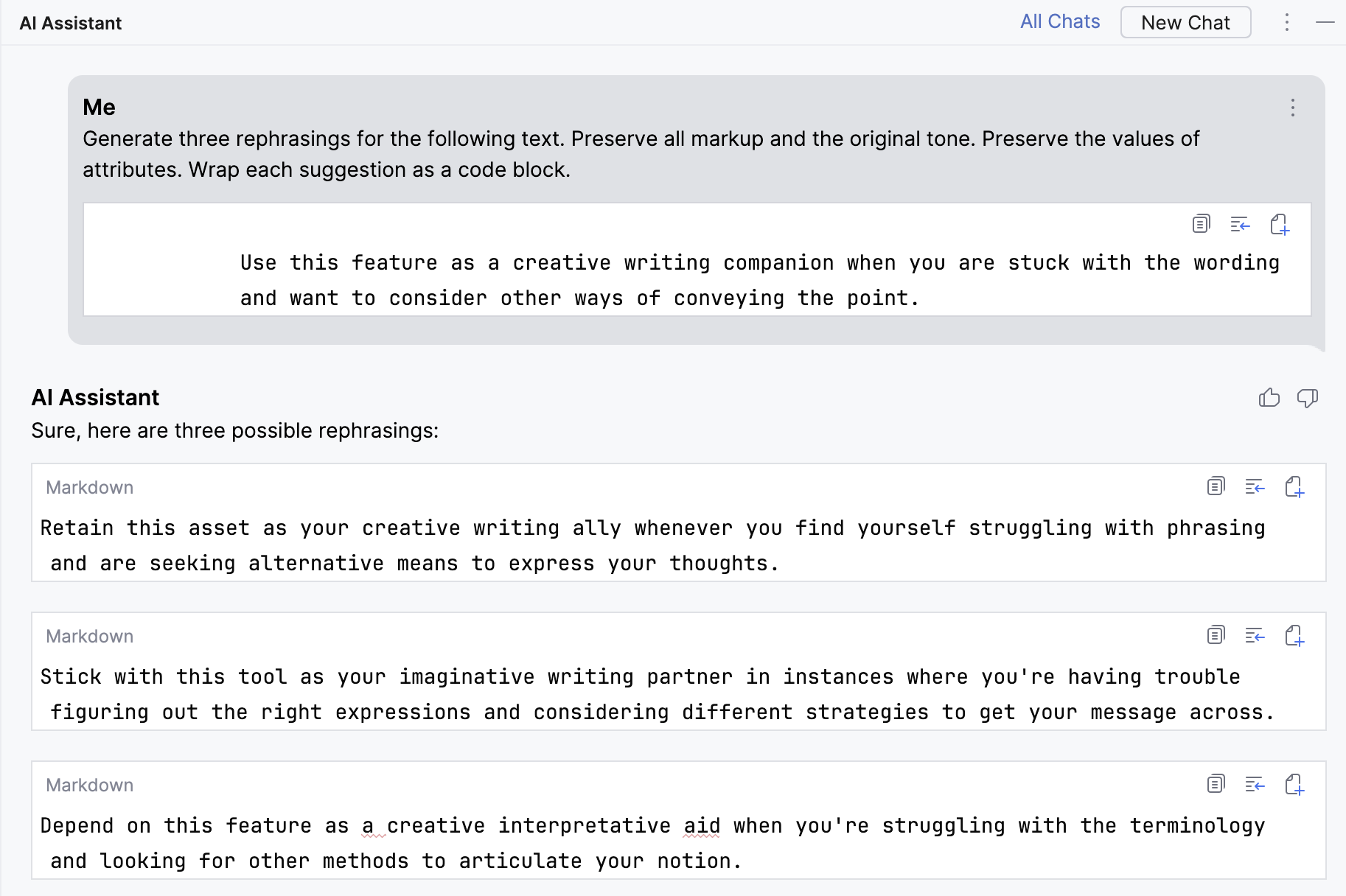The height and width of the screenshot is (896, 1346).
Task: Insert the first Markdown snippet at caret
Action: [1255, 486]
